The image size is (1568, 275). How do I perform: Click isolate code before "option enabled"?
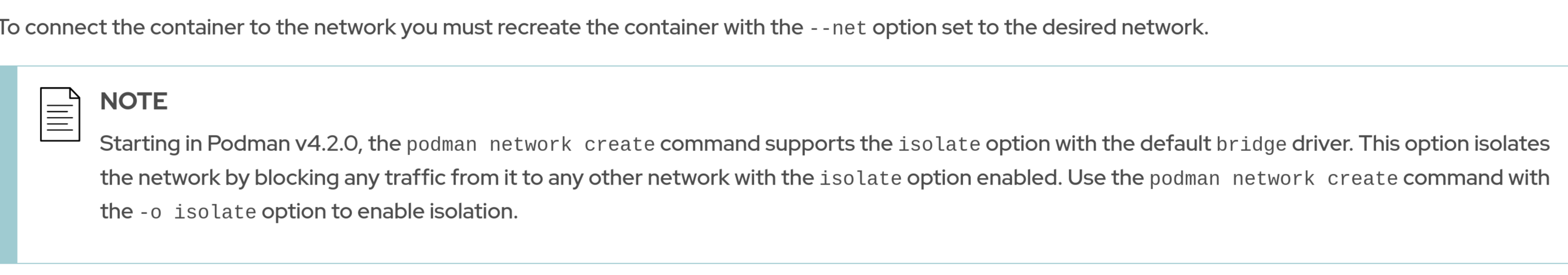[x=860, y=179]
